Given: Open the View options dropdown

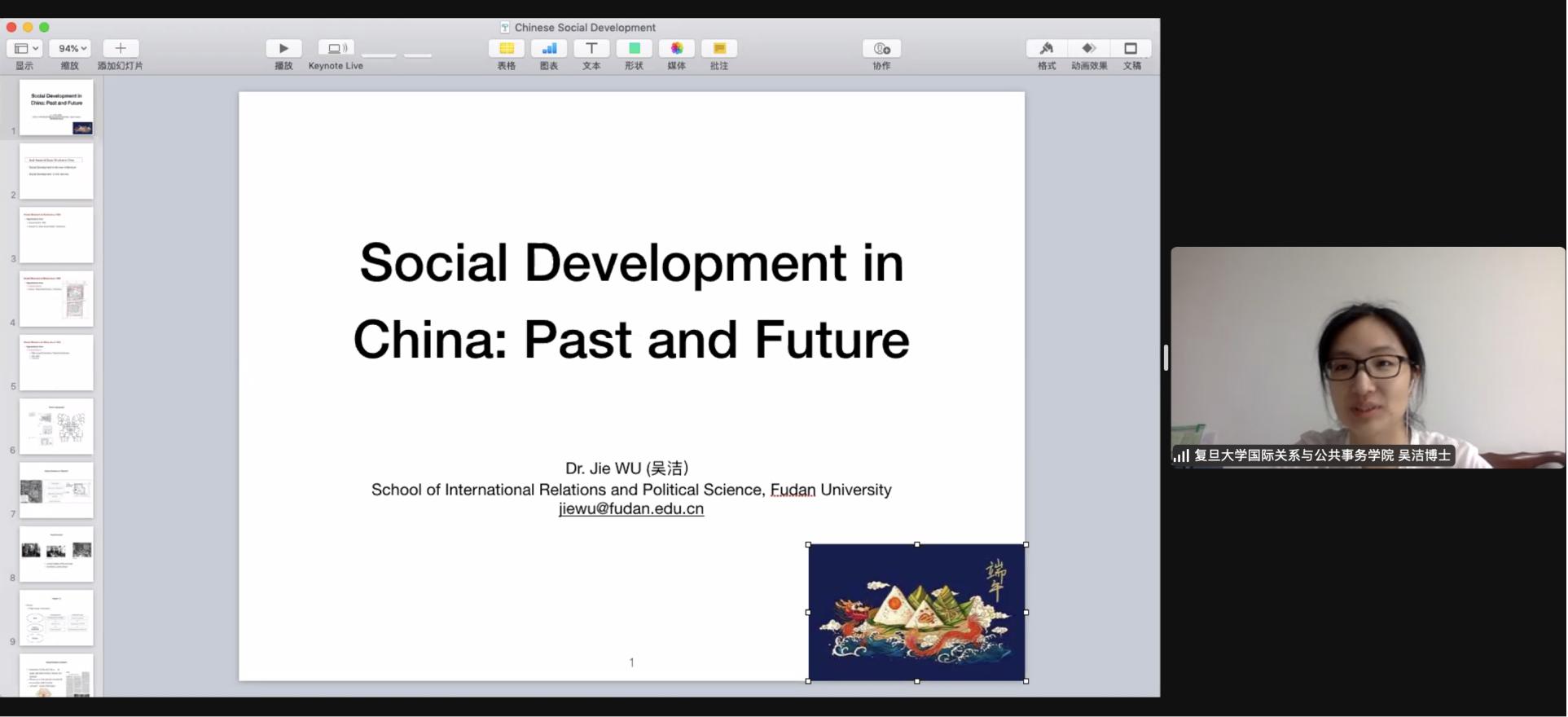Looking at the screenshot, I should (x=25, y=49).
